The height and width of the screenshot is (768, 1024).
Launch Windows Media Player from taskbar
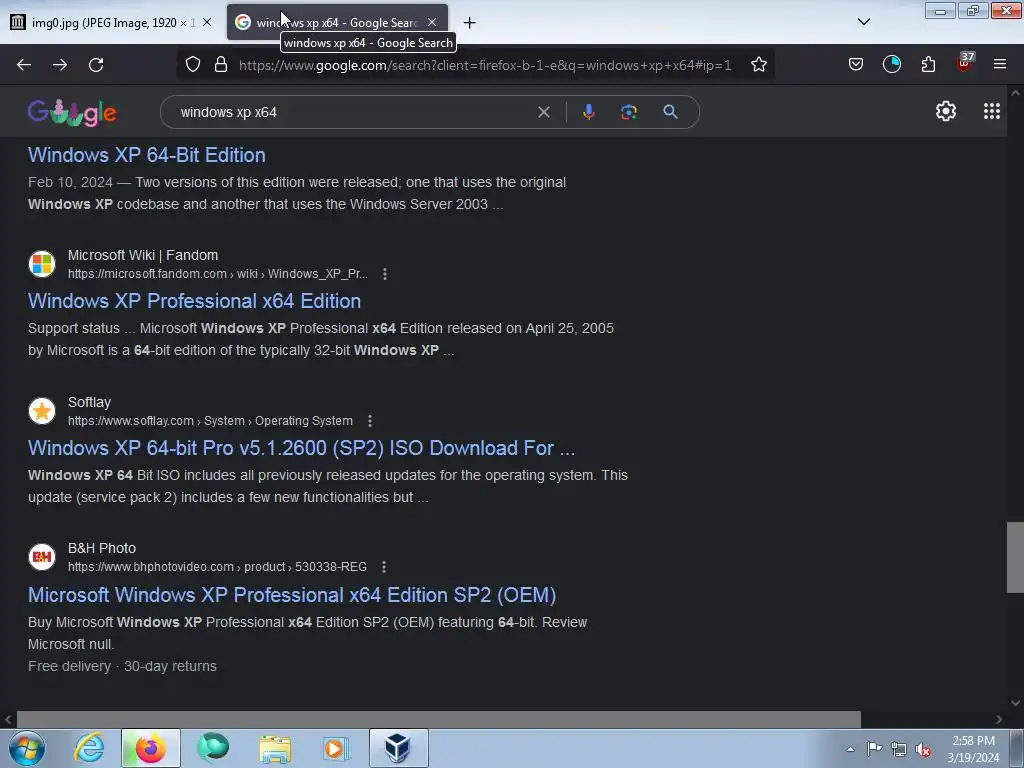(x=336, y=748)
